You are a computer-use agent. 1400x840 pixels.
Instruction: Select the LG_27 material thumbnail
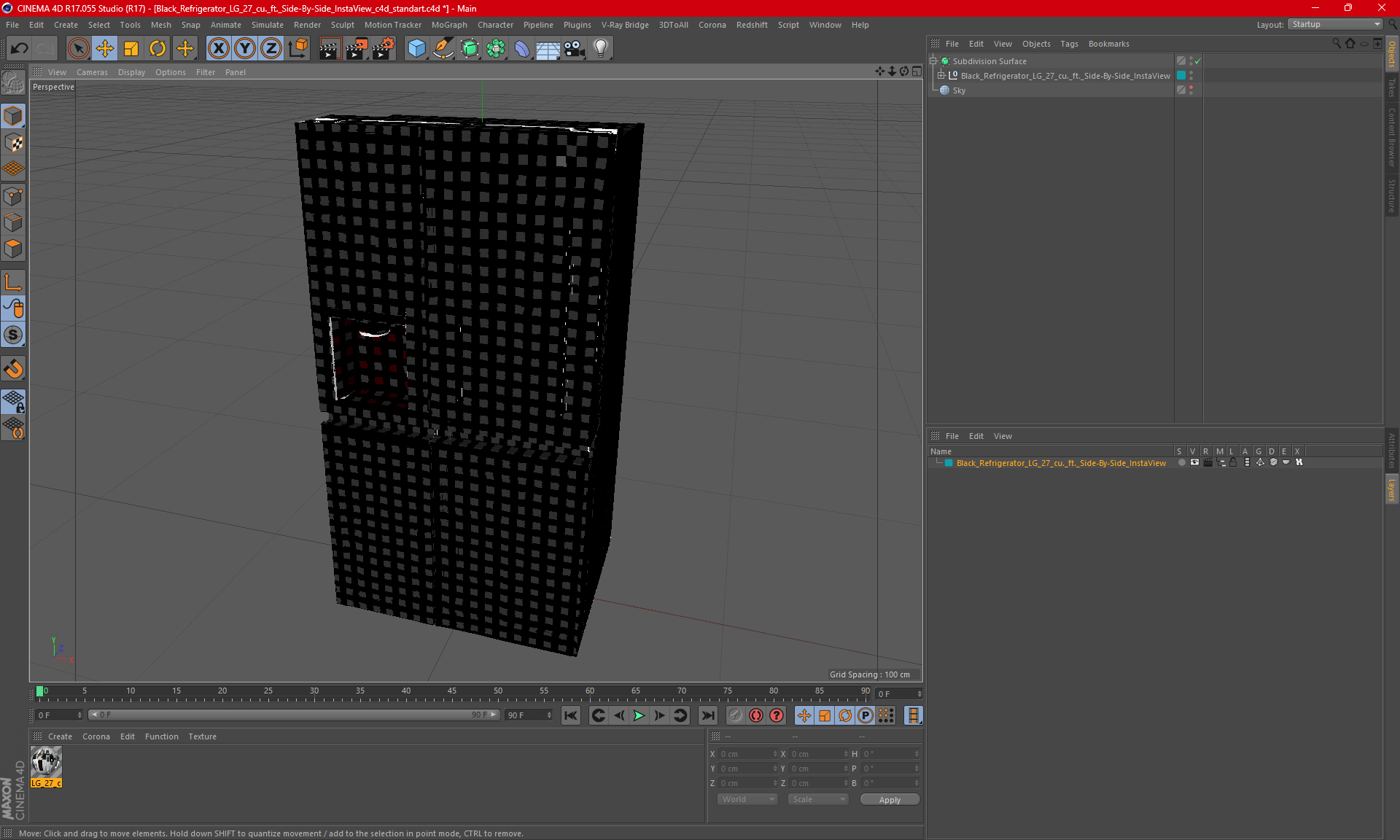point(46,762)
